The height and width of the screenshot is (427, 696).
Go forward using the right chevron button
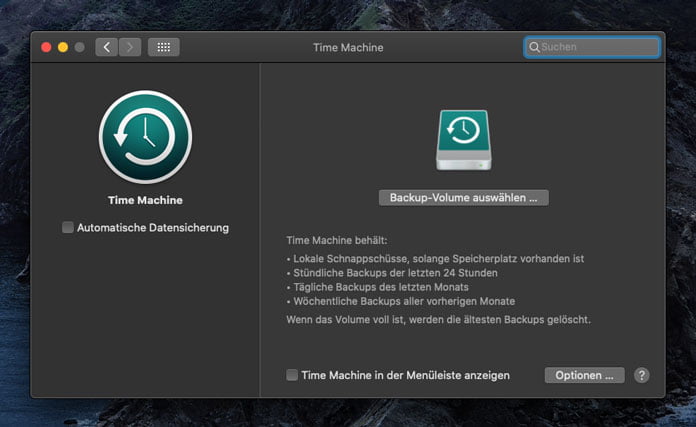pyautogui.click(x=130, y=47)
